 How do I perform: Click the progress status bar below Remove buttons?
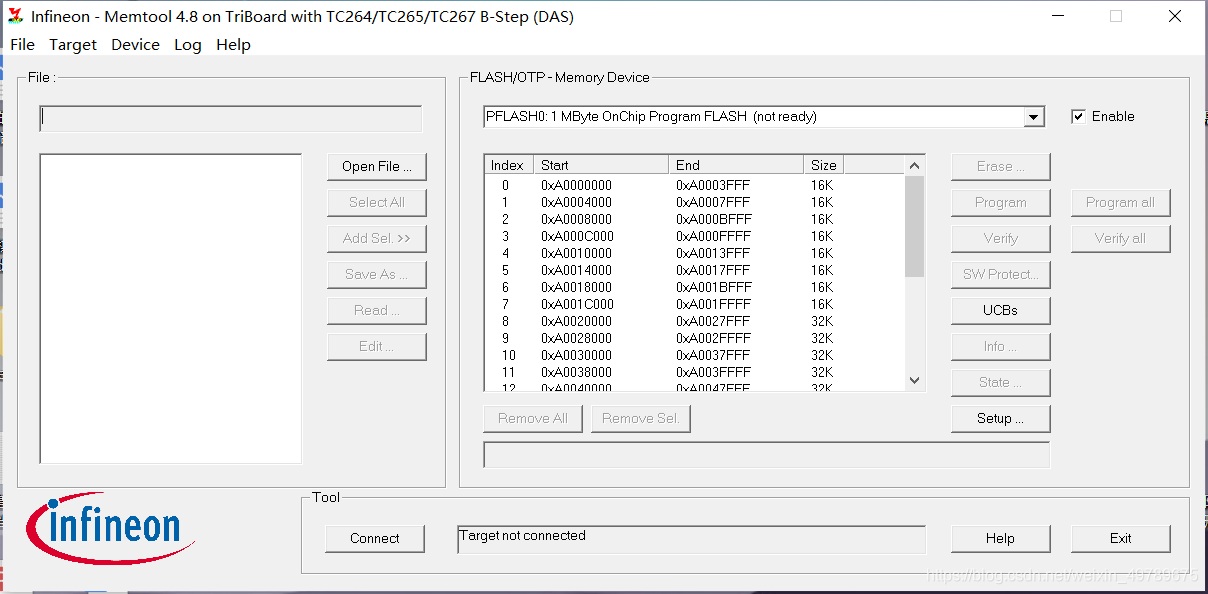[767, 455]
